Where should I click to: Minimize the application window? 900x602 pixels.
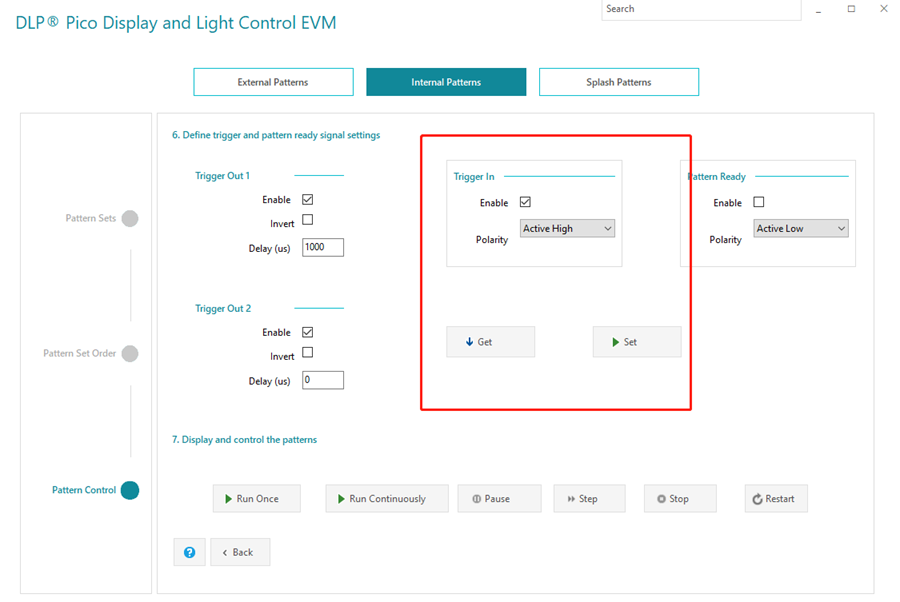[x=818, y=9]
